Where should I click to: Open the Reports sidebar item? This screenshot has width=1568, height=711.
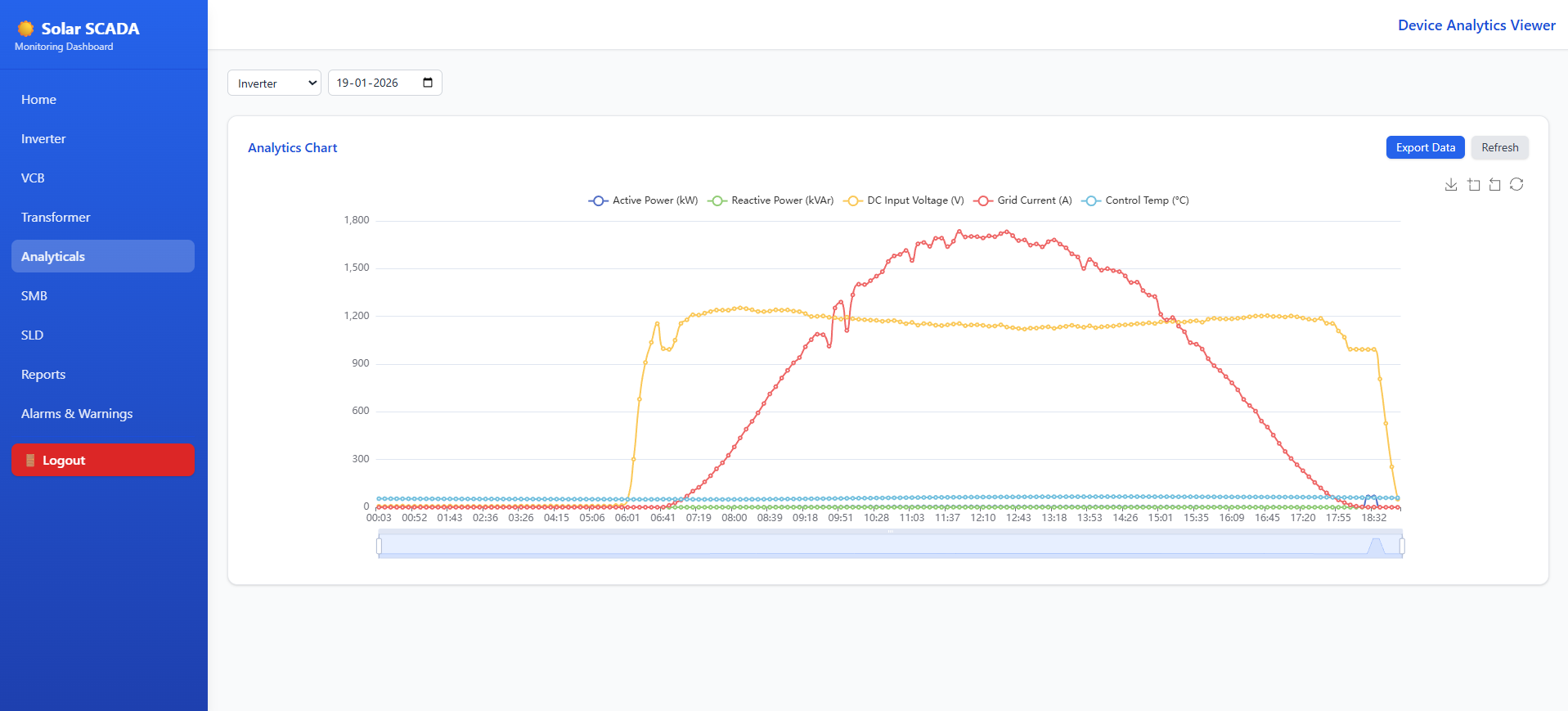43,375
